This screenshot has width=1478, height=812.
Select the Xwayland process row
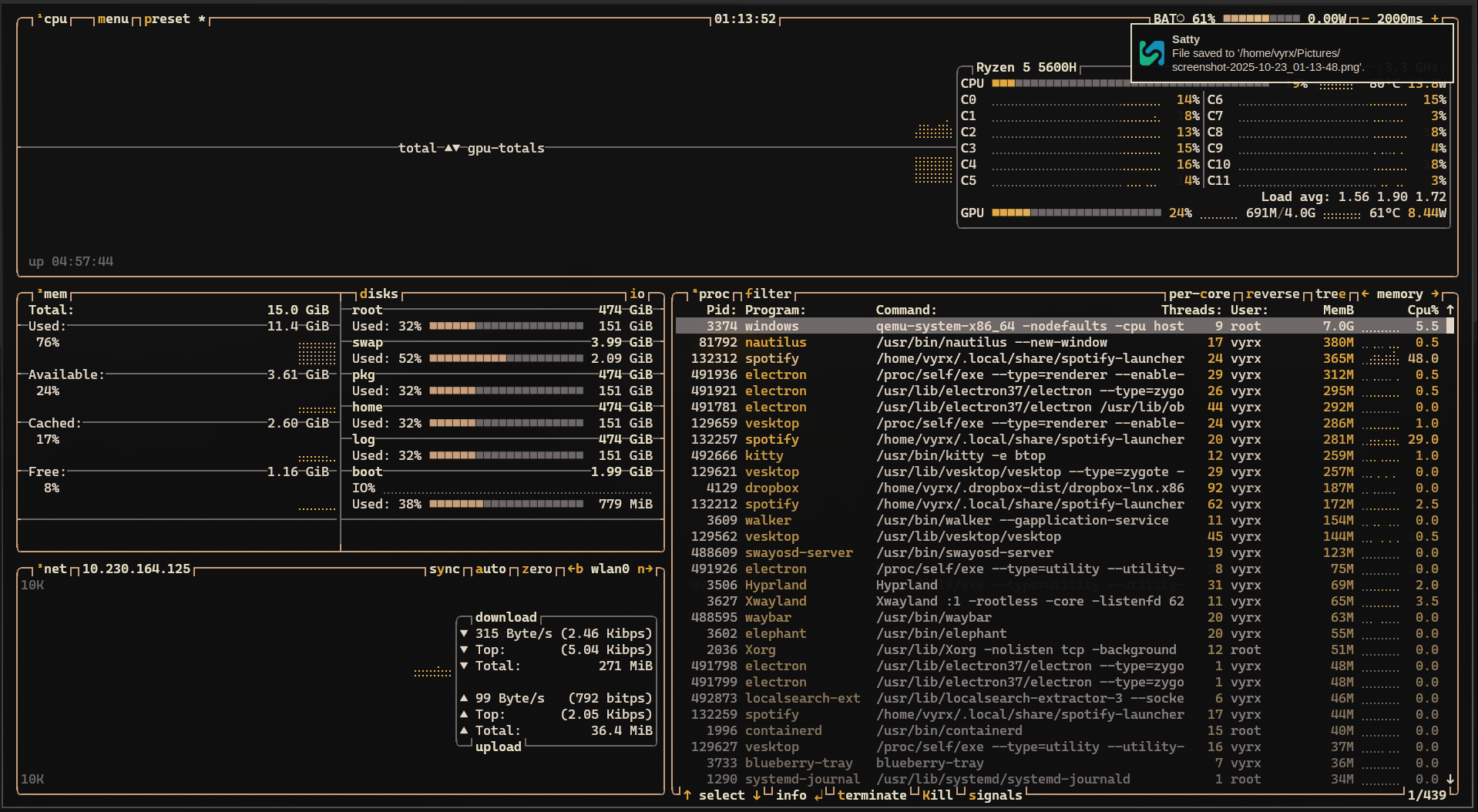point(1060,602)
